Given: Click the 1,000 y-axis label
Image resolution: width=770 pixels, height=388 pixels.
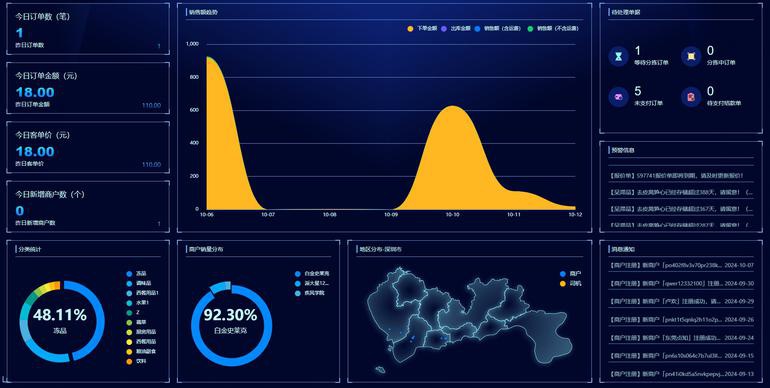Looking at the screenshot, I should coord(192,44).
